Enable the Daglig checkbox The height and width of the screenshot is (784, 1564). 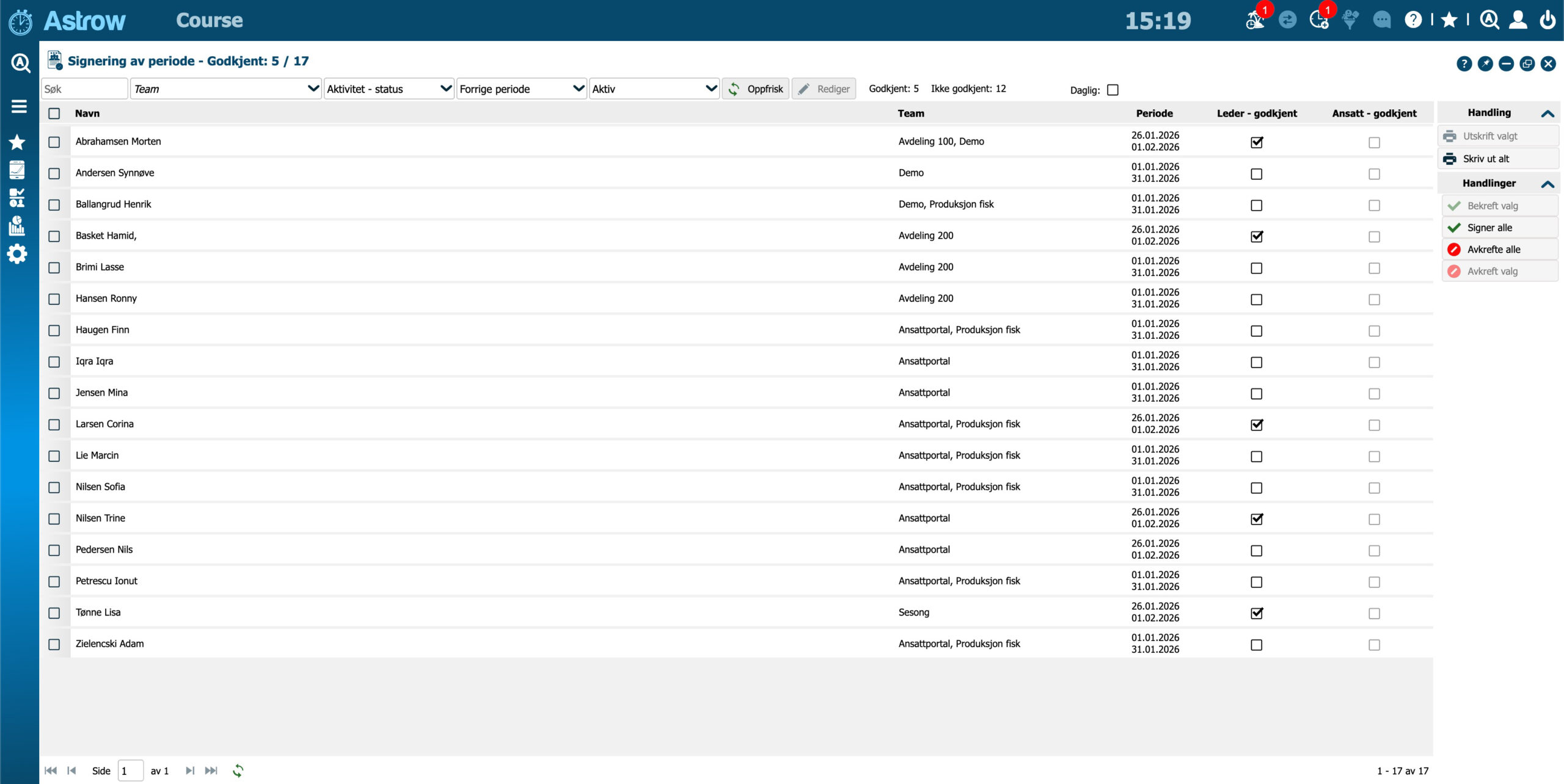1113,90
